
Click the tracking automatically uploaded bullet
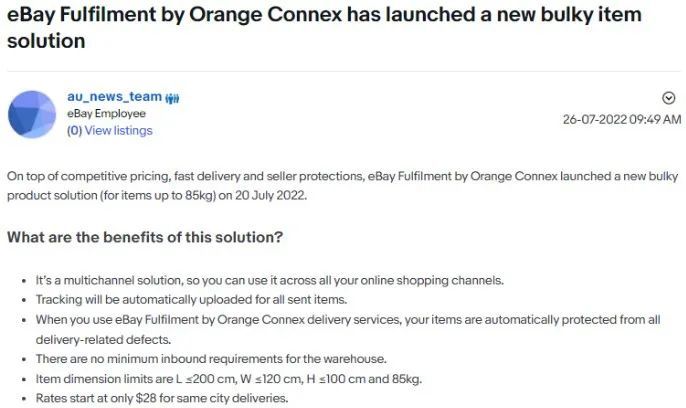191,300
